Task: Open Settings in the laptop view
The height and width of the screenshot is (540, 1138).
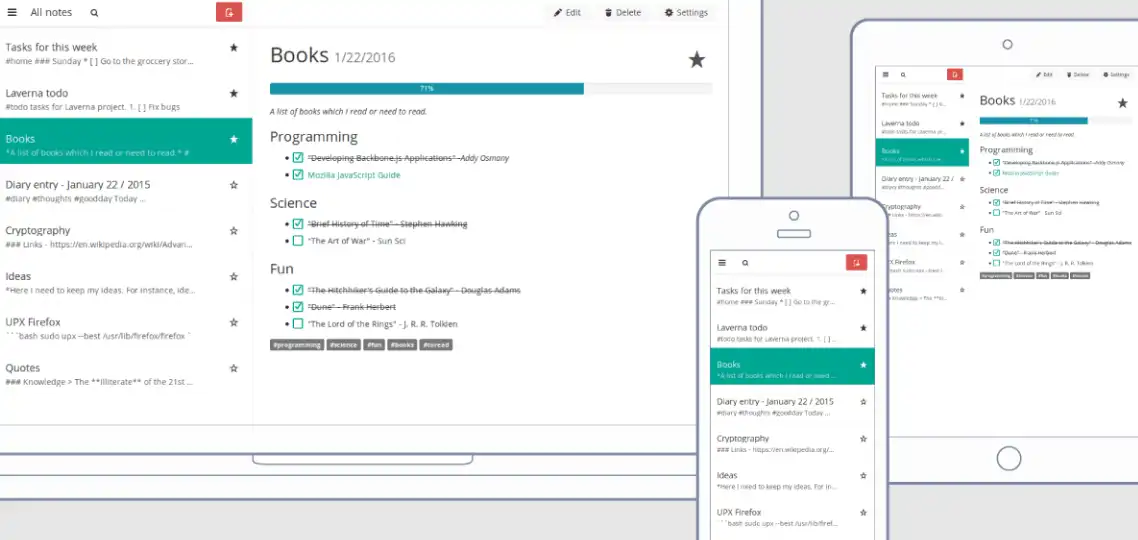Action: [686, 12]
